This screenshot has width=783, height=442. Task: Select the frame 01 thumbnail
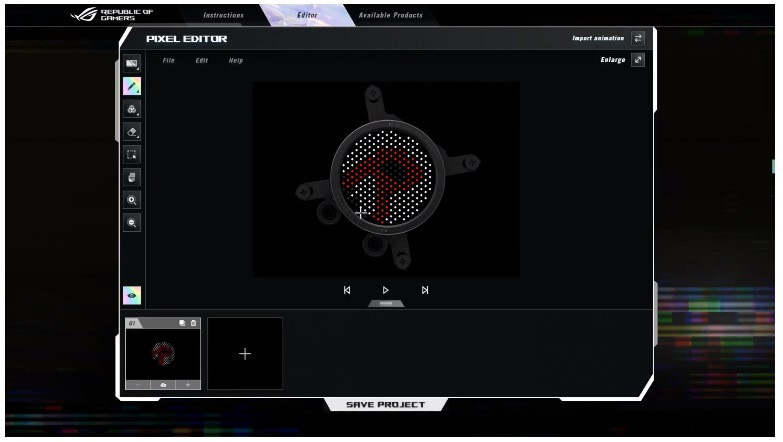tap(163, 354)
